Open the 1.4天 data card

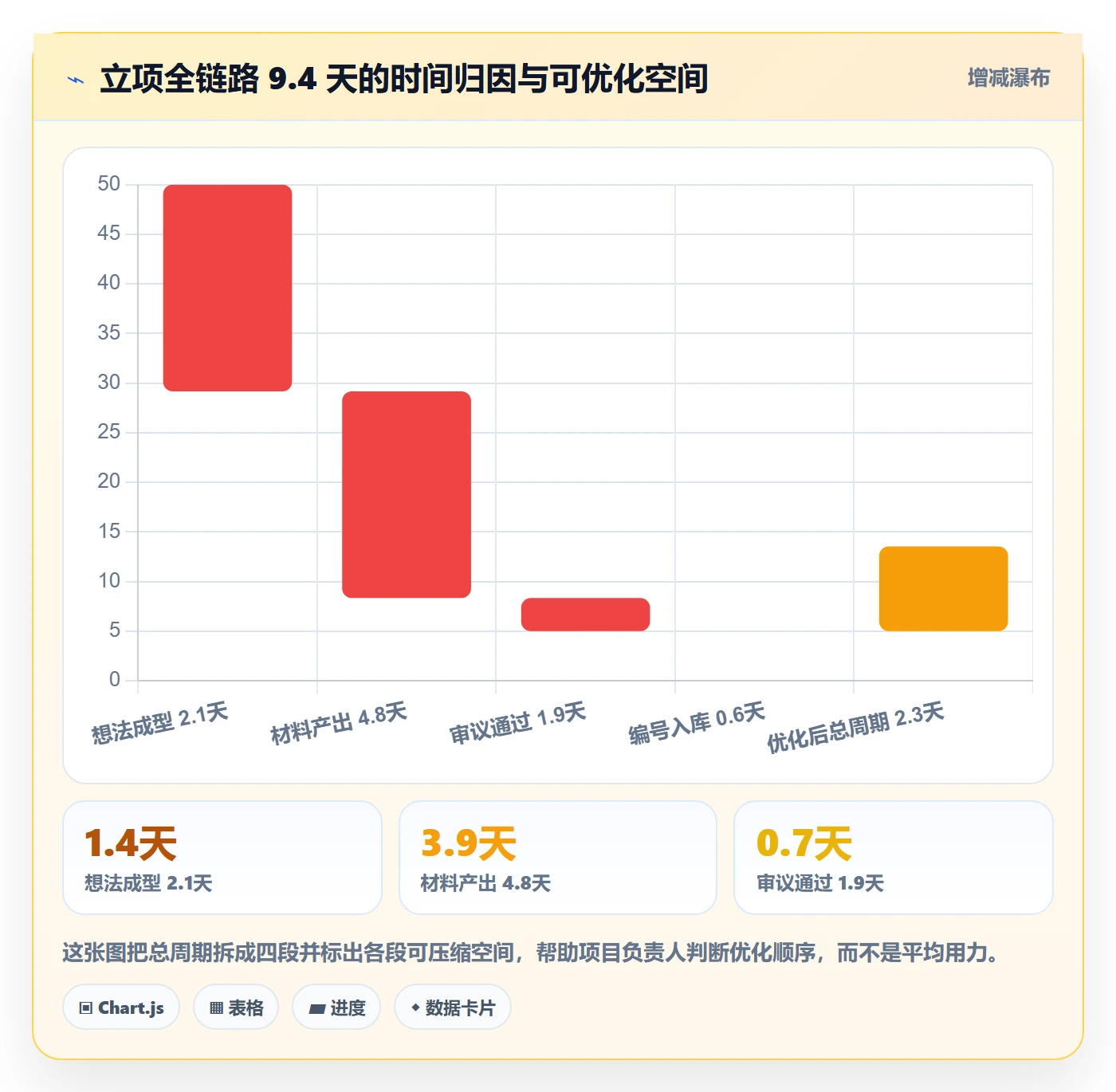(x=222, y=858)
